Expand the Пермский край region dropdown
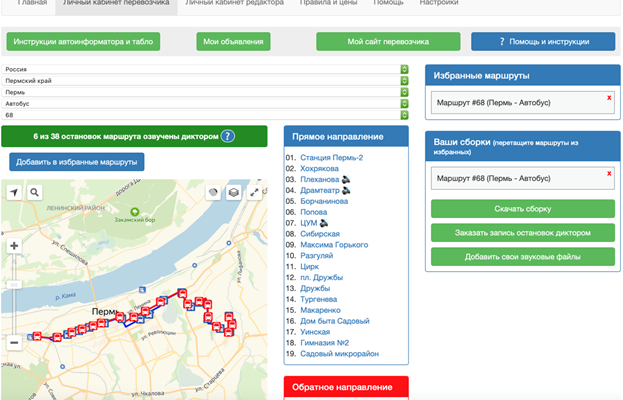The height and width of the screenshot is (400, 623). (x=405, y=81)
